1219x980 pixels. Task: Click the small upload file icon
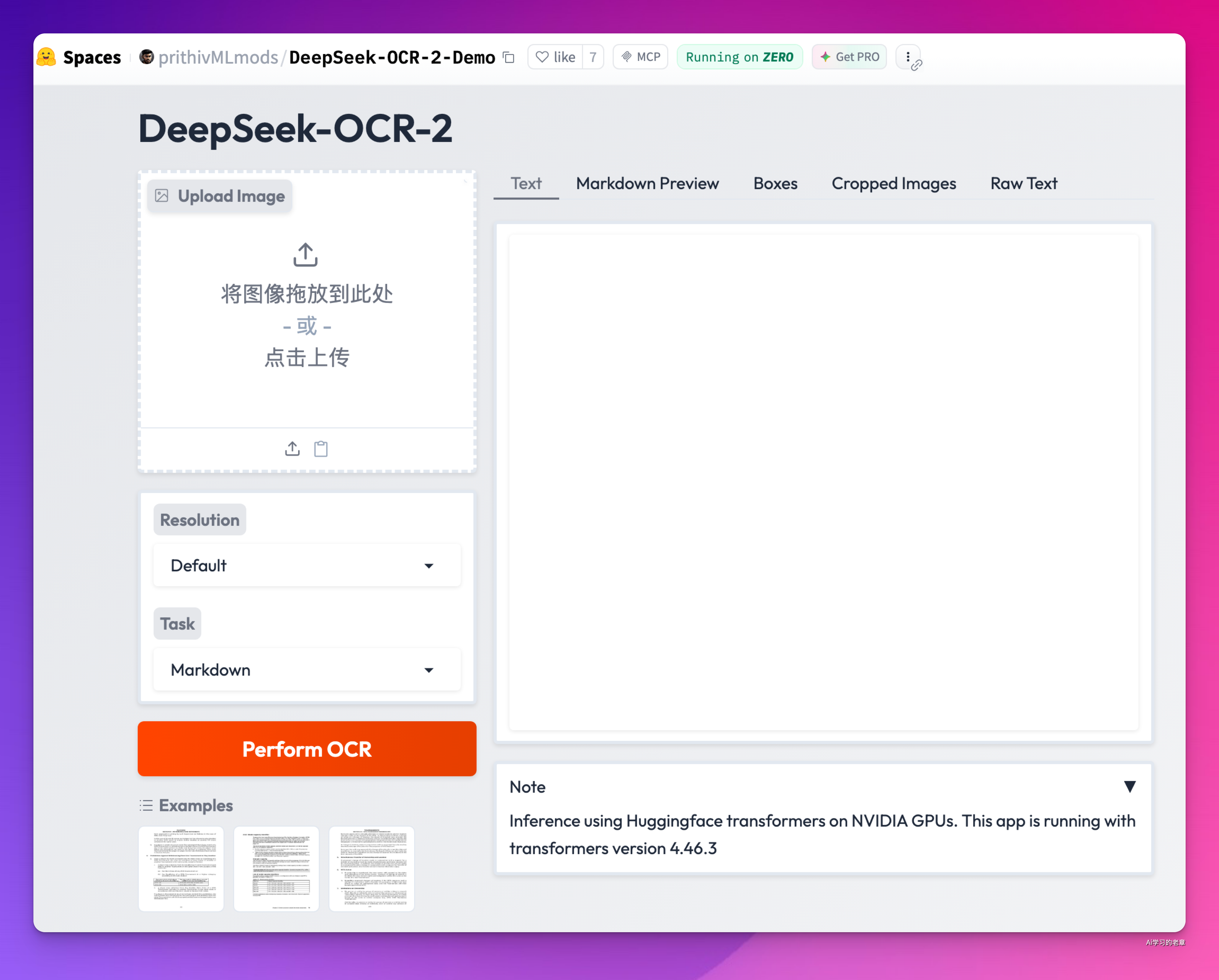(x=292, y=449)
